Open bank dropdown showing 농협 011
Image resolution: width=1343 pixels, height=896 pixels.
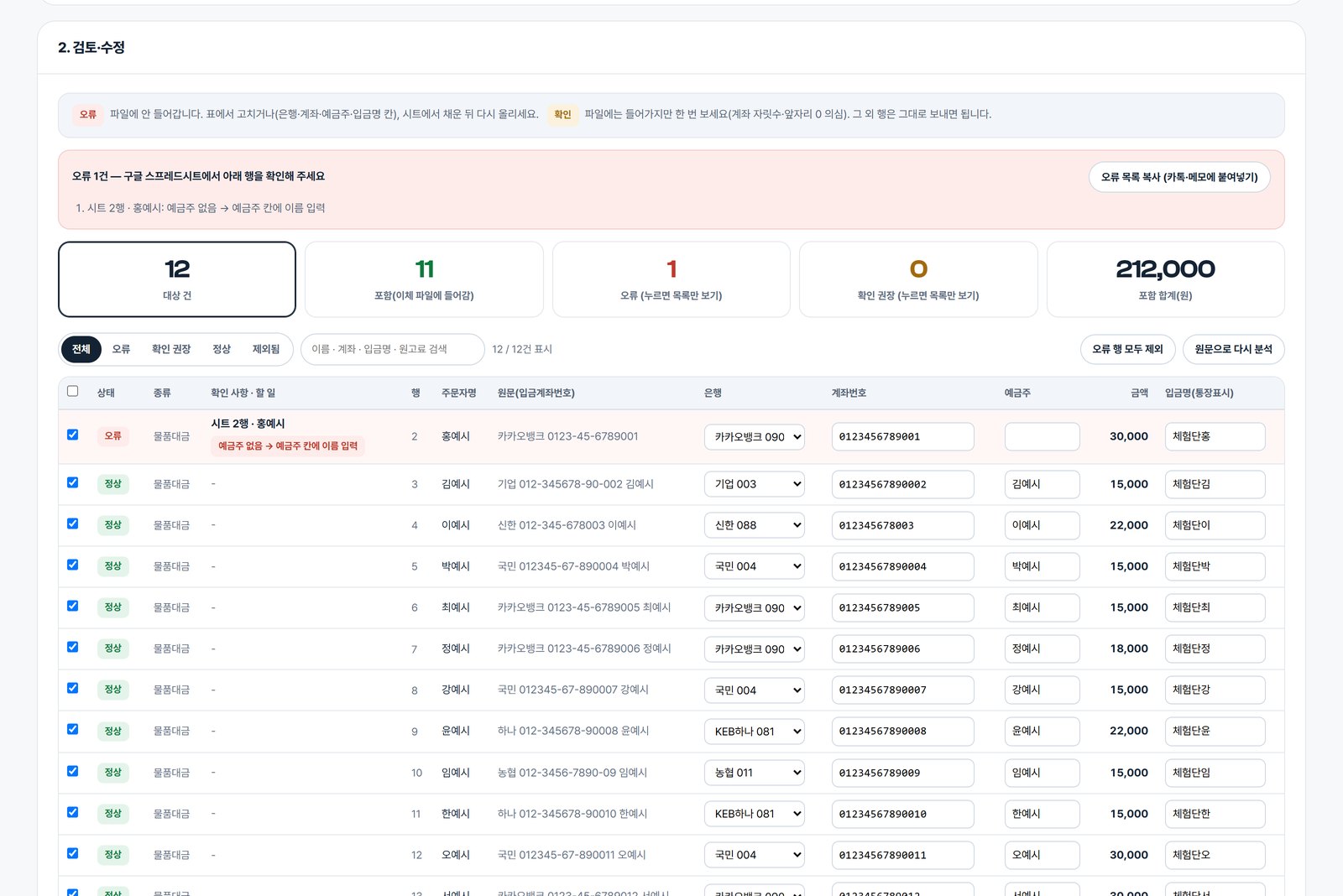tap(754, 773)
